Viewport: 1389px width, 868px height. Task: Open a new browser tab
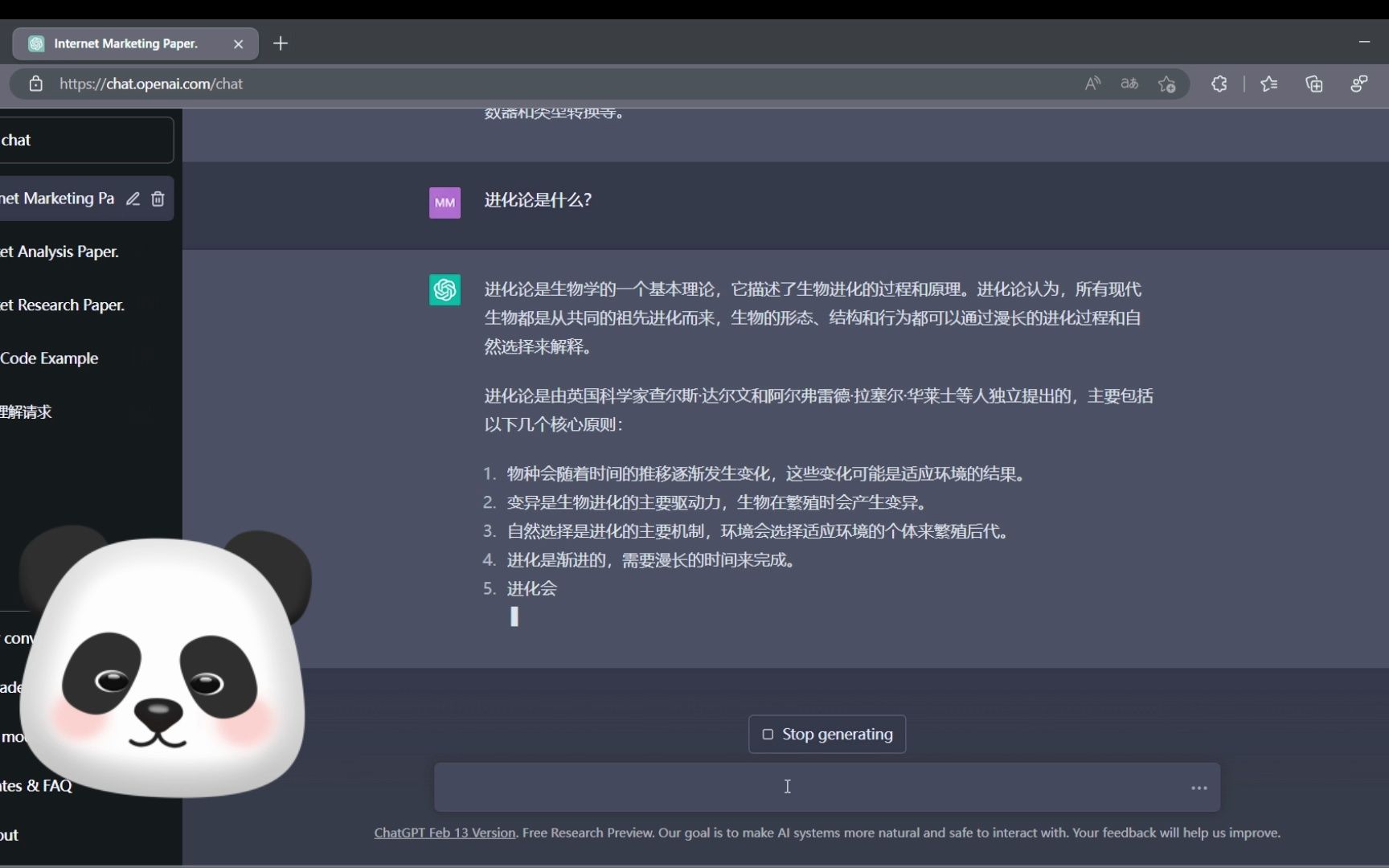click(281, 43)
